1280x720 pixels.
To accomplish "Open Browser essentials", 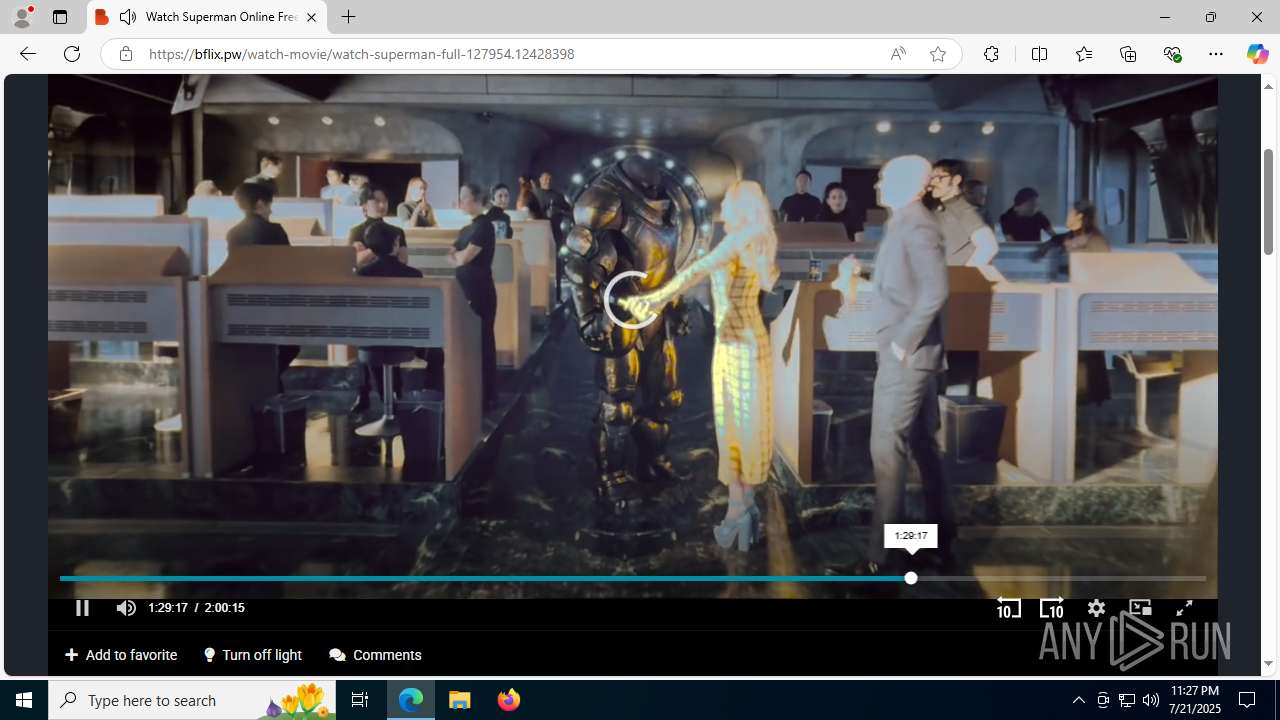I will point(1172,54).
